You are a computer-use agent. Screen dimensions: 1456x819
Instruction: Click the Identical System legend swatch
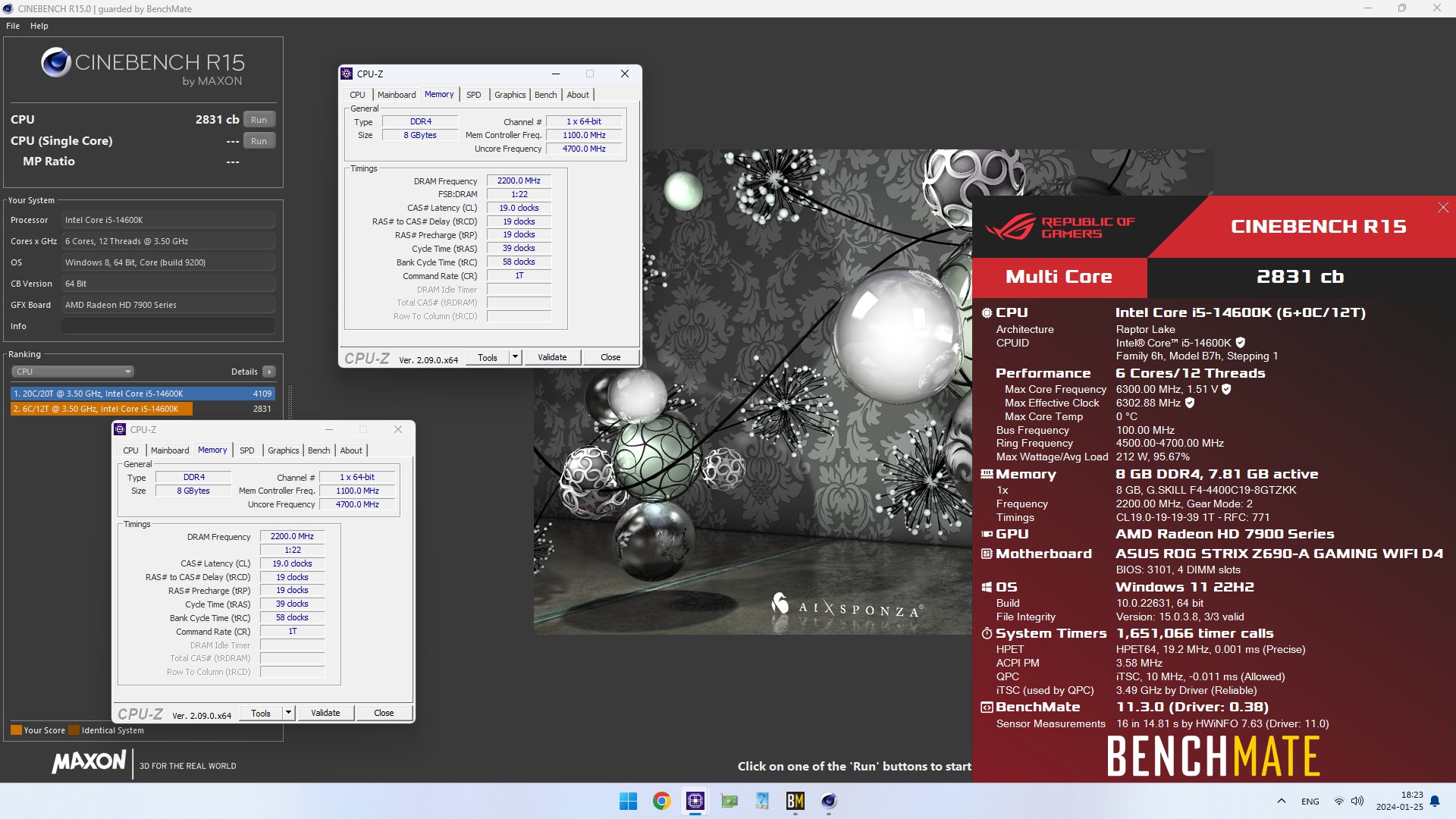[74, 730]
